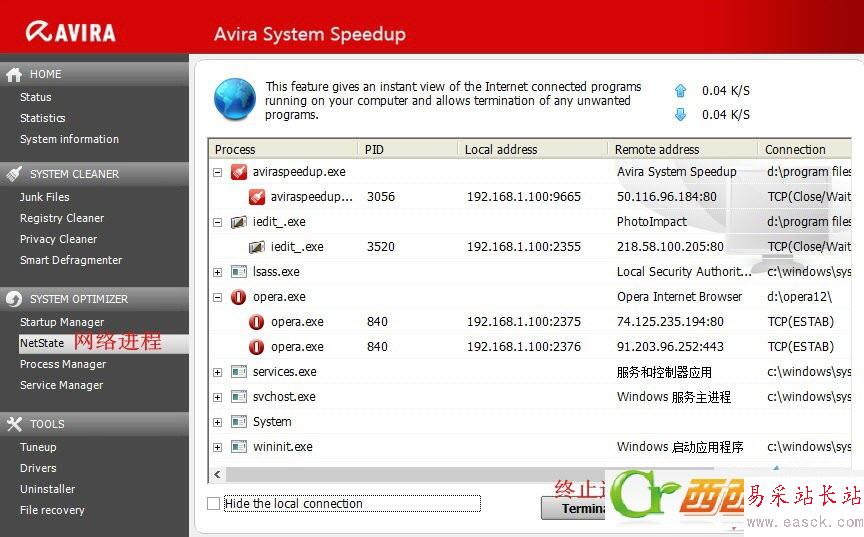Viewport: 864px width, 537px height.
Task: Click the svchost.exe process icon
Action: 239,397
